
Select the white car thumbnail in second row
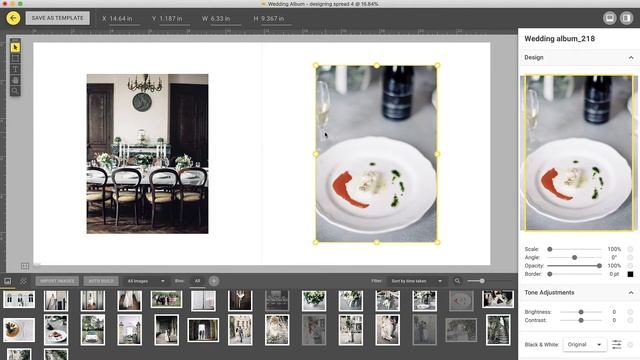(93, 330)
